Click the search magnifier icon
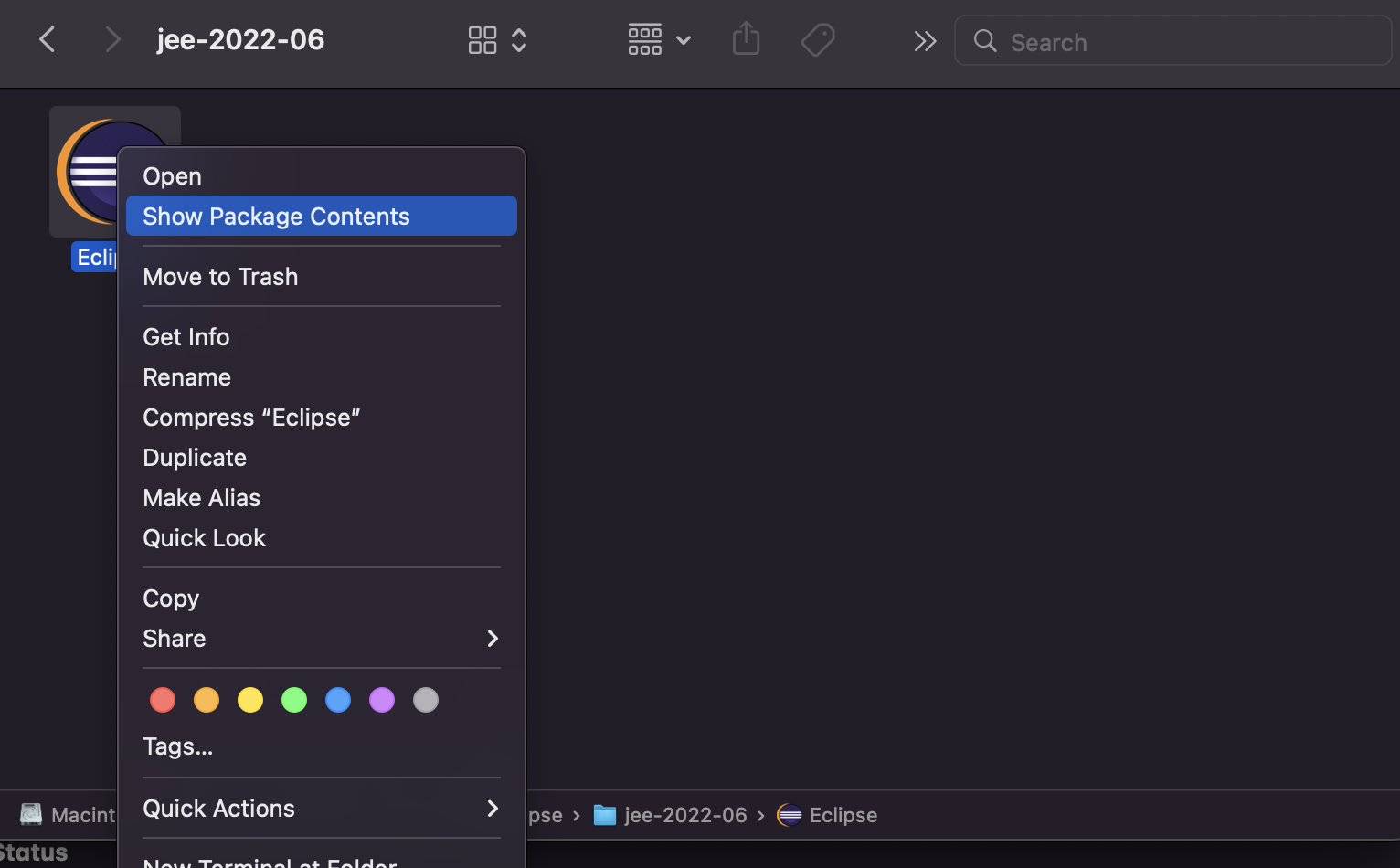The width and height of the screenshot is (1400, 868). 984,41
